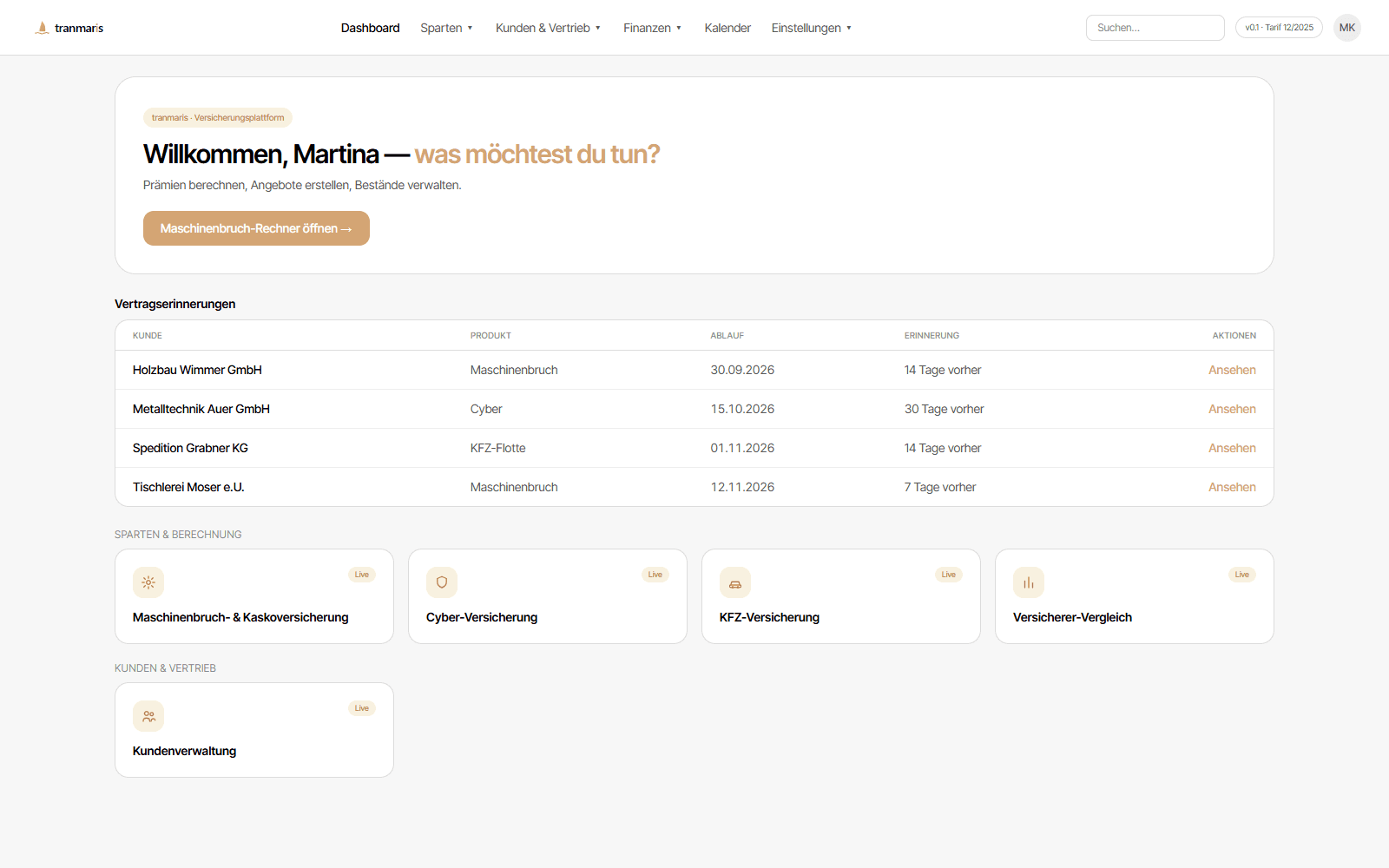The image size is (1389, 868).
Task: Select customer Tischlerei Moser e.U.
Action: (188, 487)
